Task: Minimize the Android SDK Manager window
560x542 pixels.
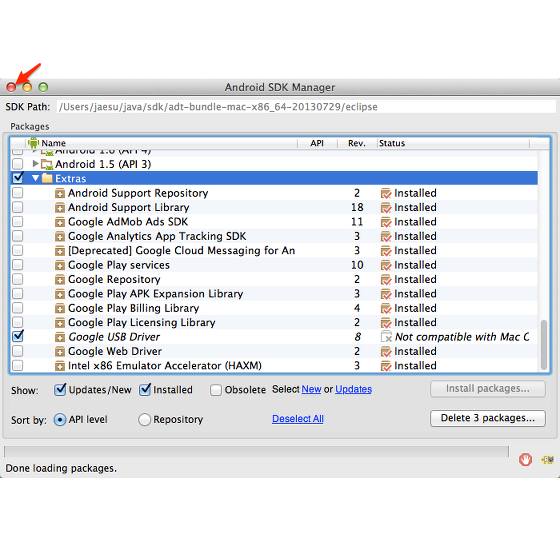Action: [27, 87]
